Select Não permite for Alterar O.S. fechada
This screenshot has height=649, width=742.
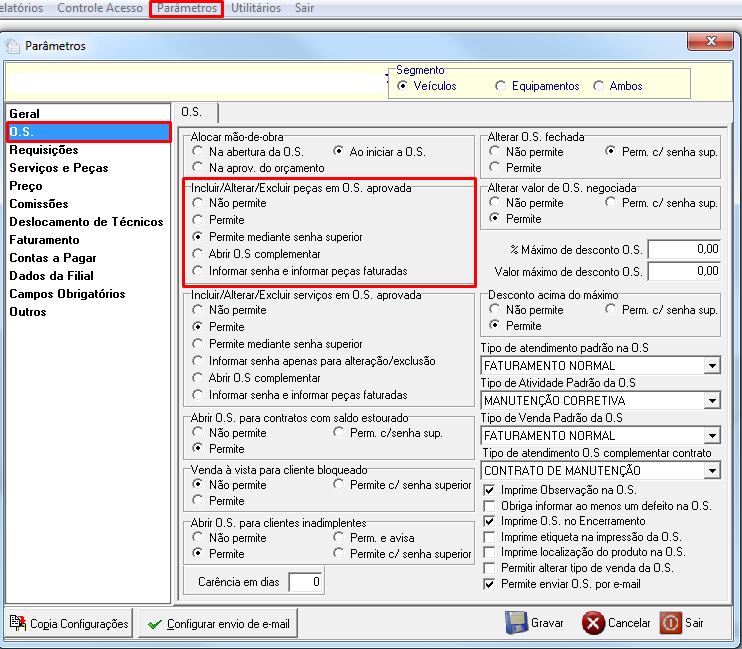pyautogui.click(x=495, y=151)
